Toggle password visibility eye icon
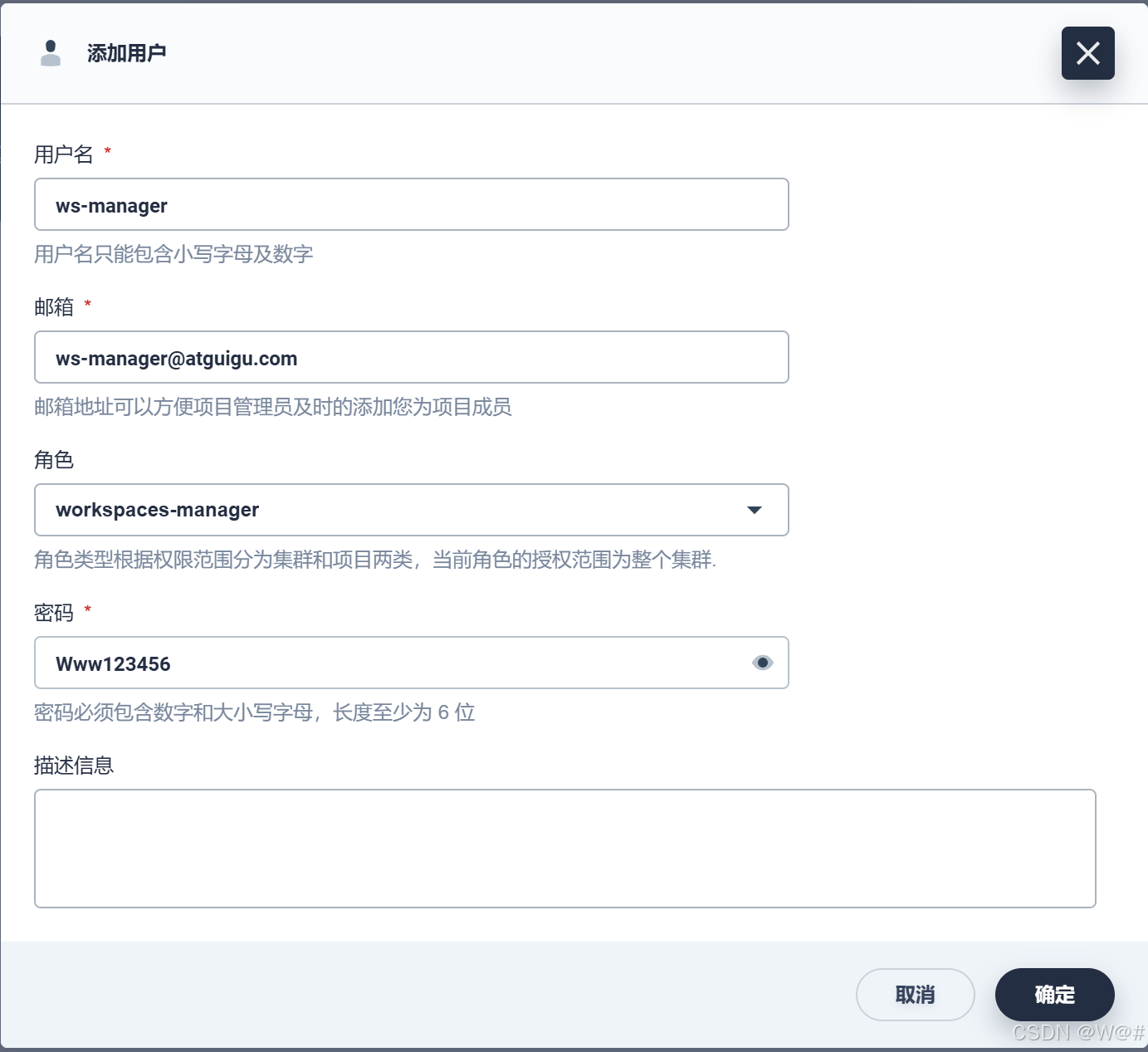 (762, 663)
